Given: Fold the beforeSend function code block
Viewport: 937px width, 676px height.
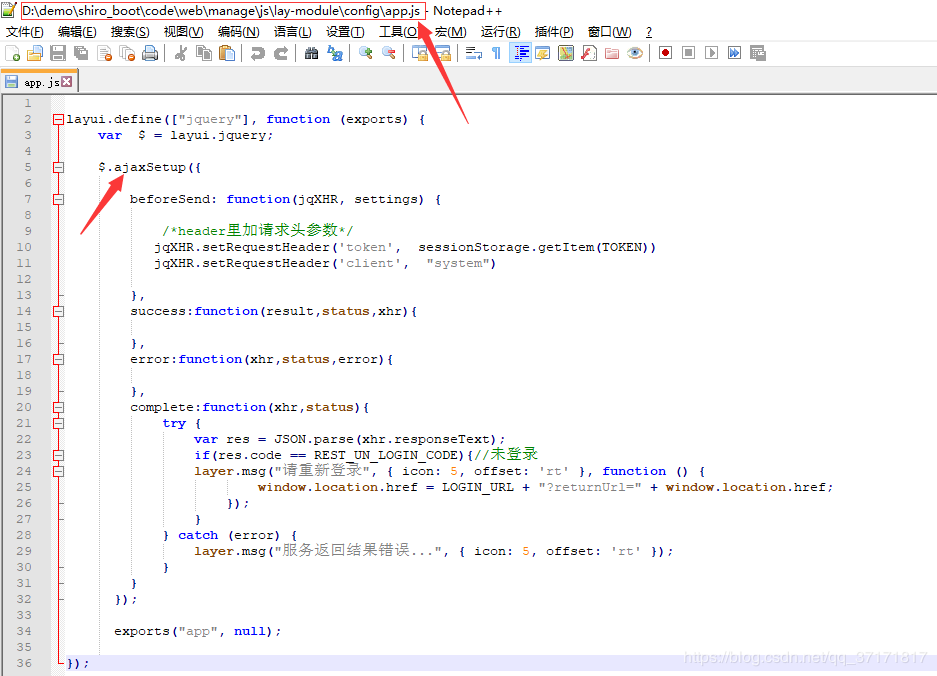Looking at the screenshot, I should point(57,199).
